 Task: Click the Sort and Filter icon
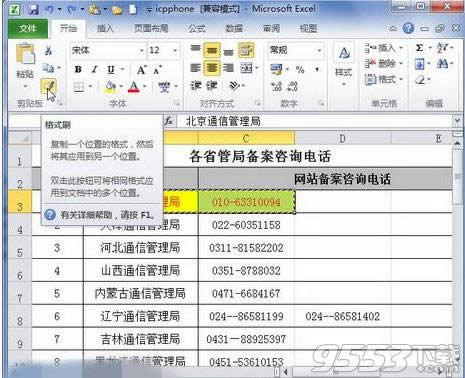coord(443,48)
